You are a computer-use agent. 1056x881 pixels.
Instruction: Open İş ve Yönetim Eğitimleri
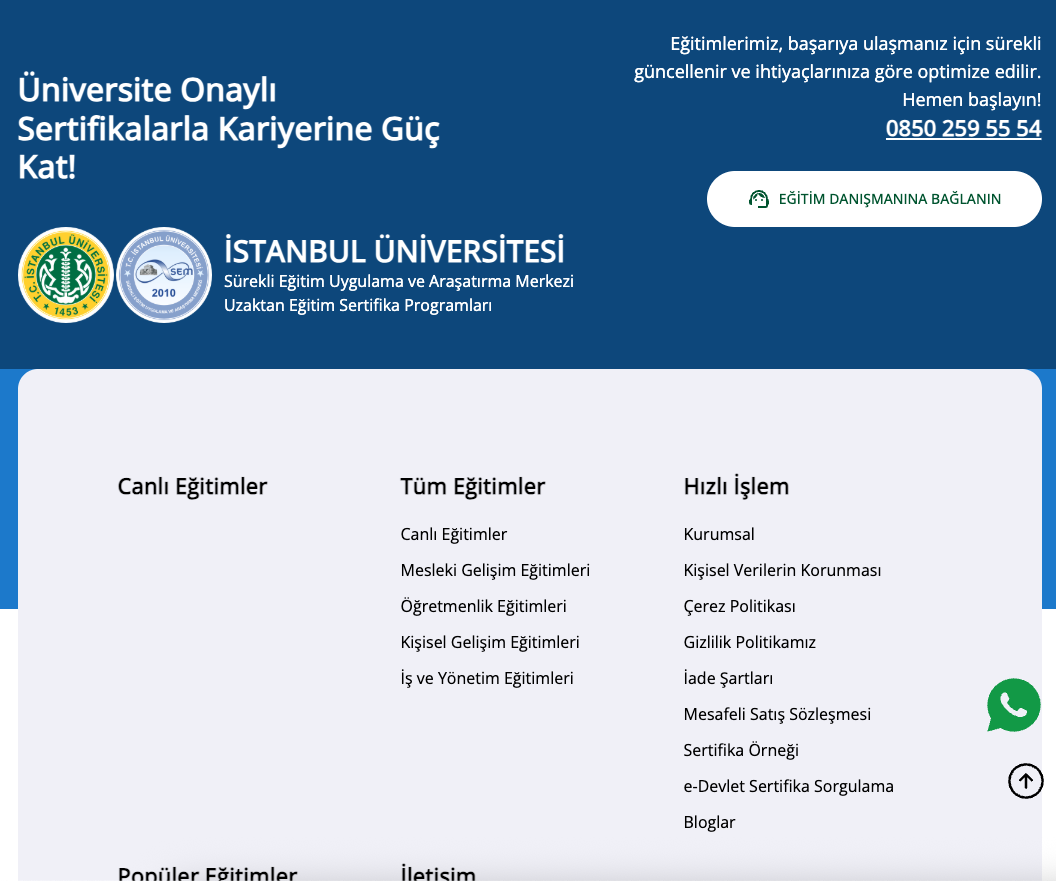(487, 678)
